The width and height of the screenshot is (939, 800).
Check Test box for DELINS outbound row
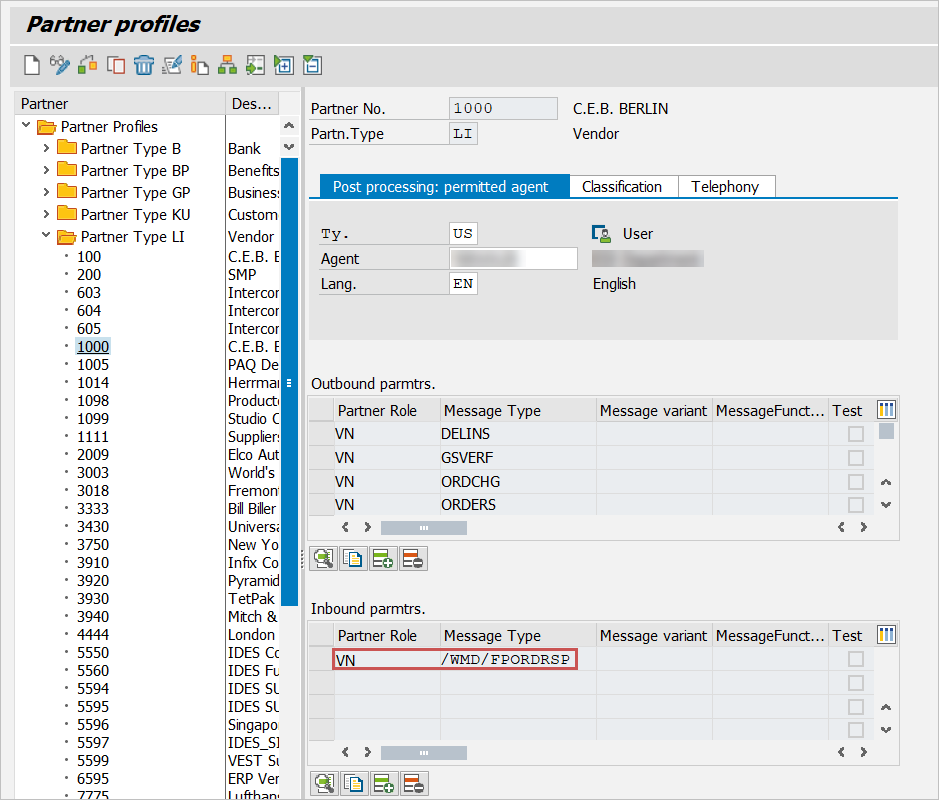(855, 434)
